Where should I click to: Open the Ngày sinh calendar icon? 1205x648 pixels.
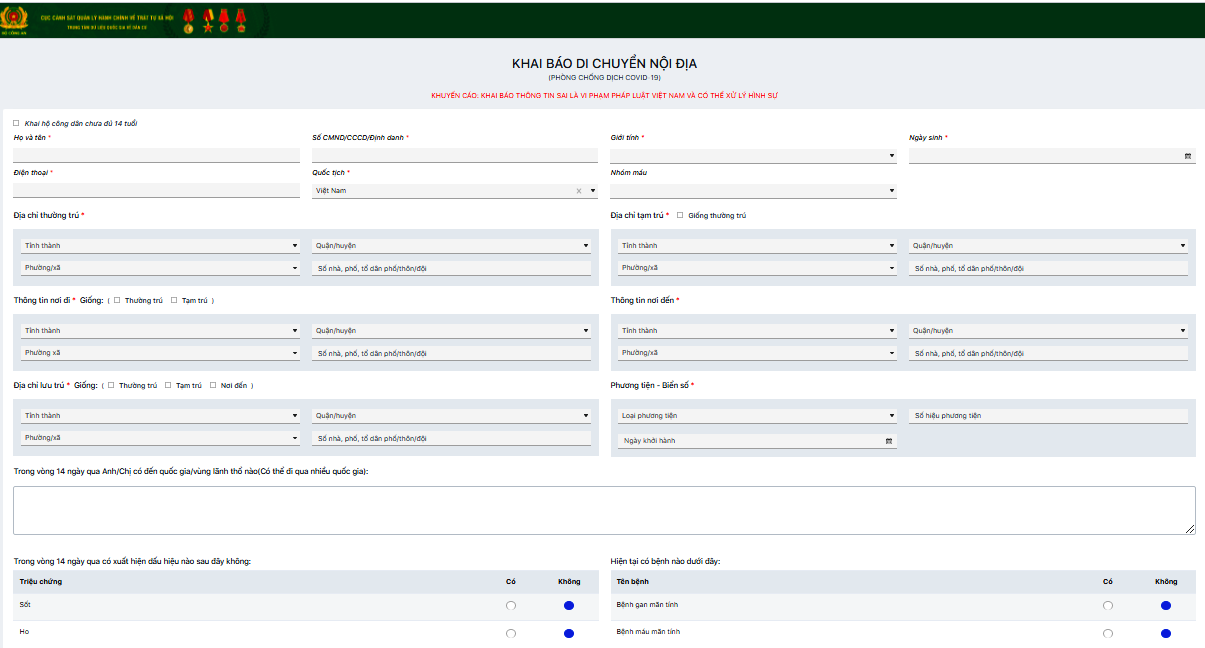[x=1188, y=156]
